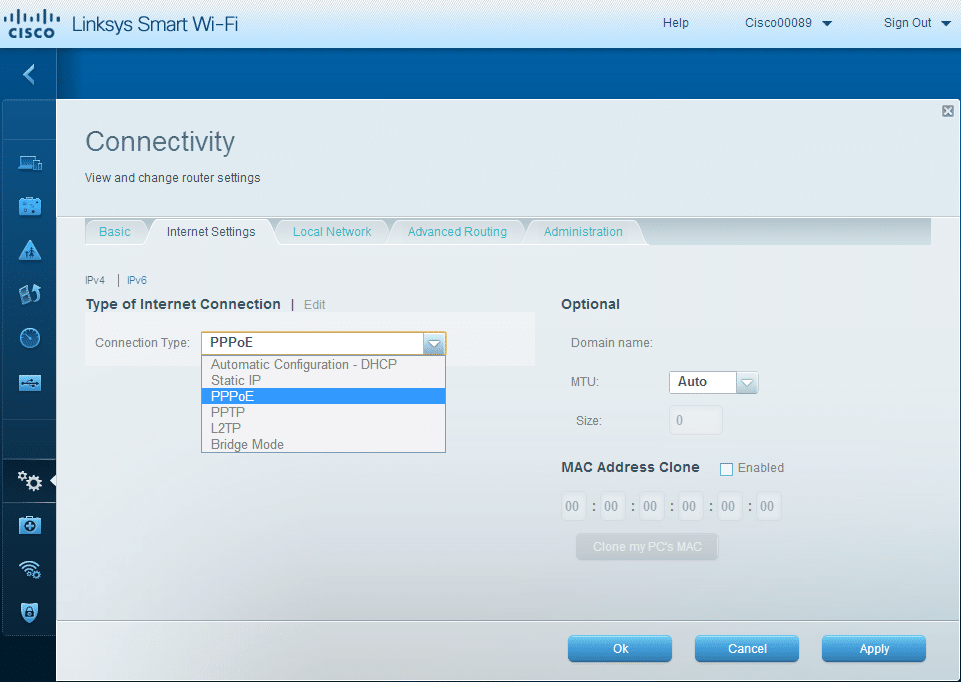
Task: Switch to IPv6 settings link
Action: click(137, 280)
